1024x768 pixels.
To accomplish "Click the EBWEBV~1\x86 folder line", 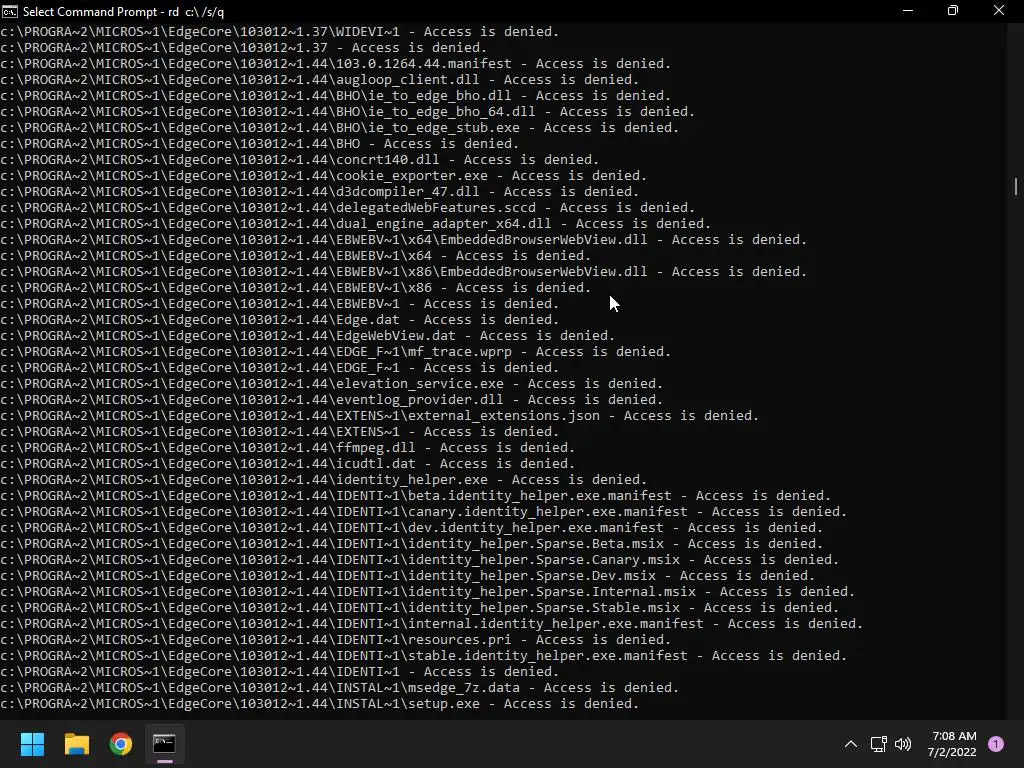I will (296, 287).
